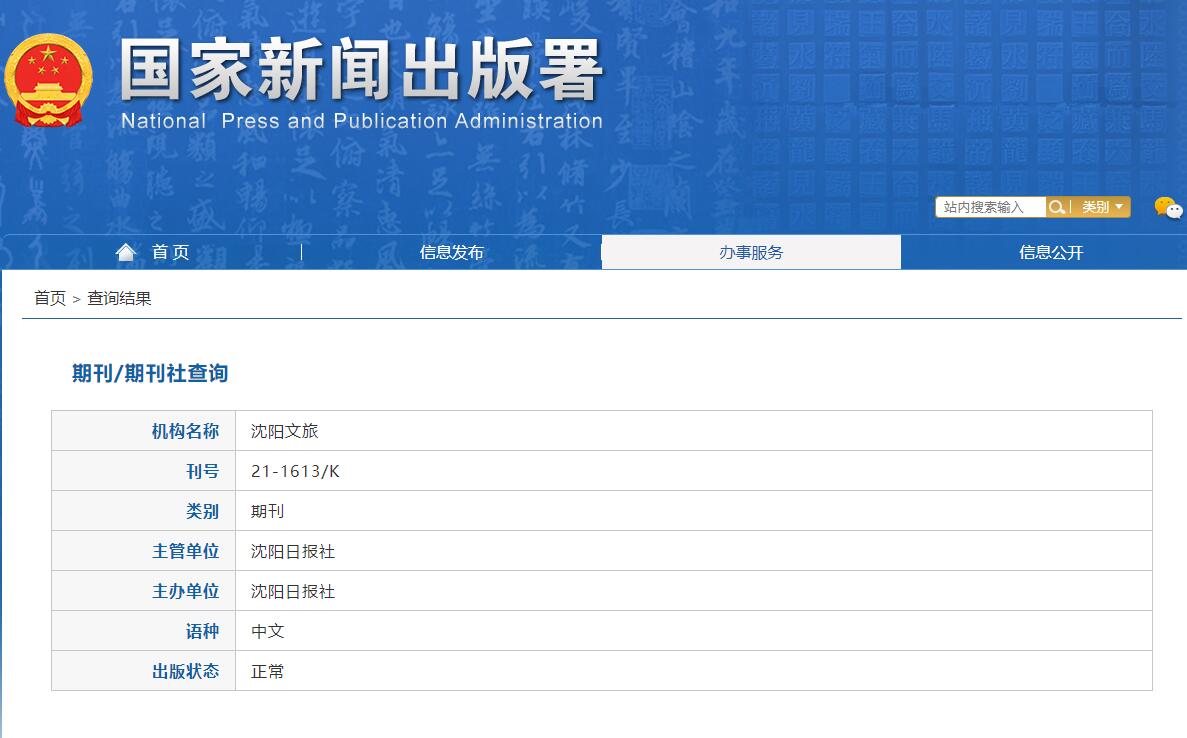This screenshot has height=738, width=1187.
Task: Select the 信息公开 navigation tab
Action: pos(1050,252)
